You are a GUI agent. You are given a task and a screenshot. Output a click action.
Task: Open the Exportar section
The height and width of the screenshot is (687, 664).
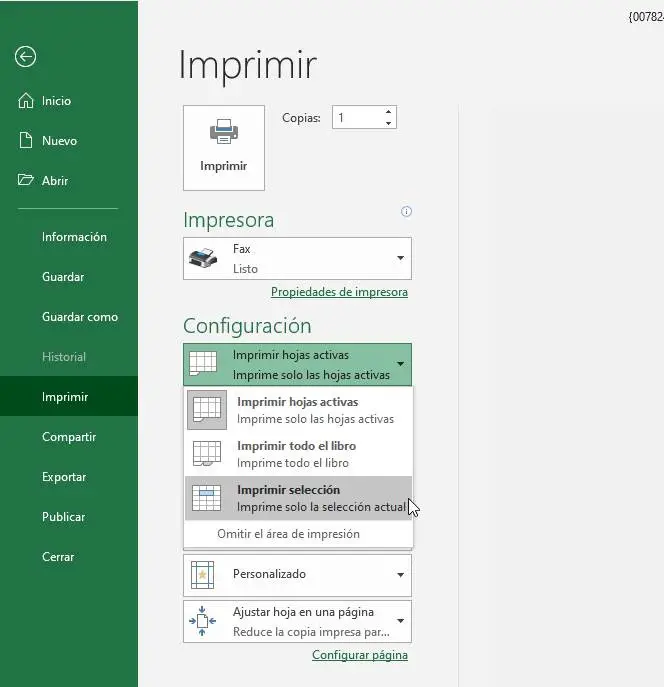69,477
